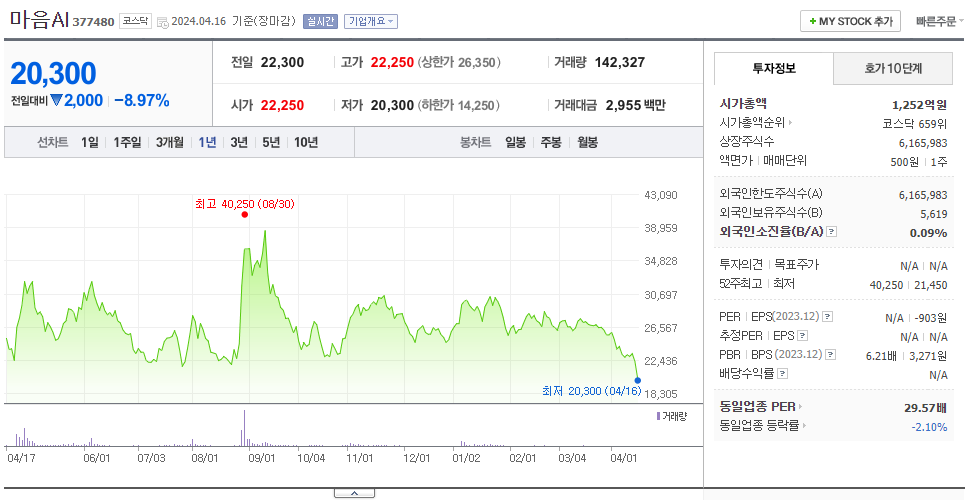Select the 5년 line chart period

(271, 143)
